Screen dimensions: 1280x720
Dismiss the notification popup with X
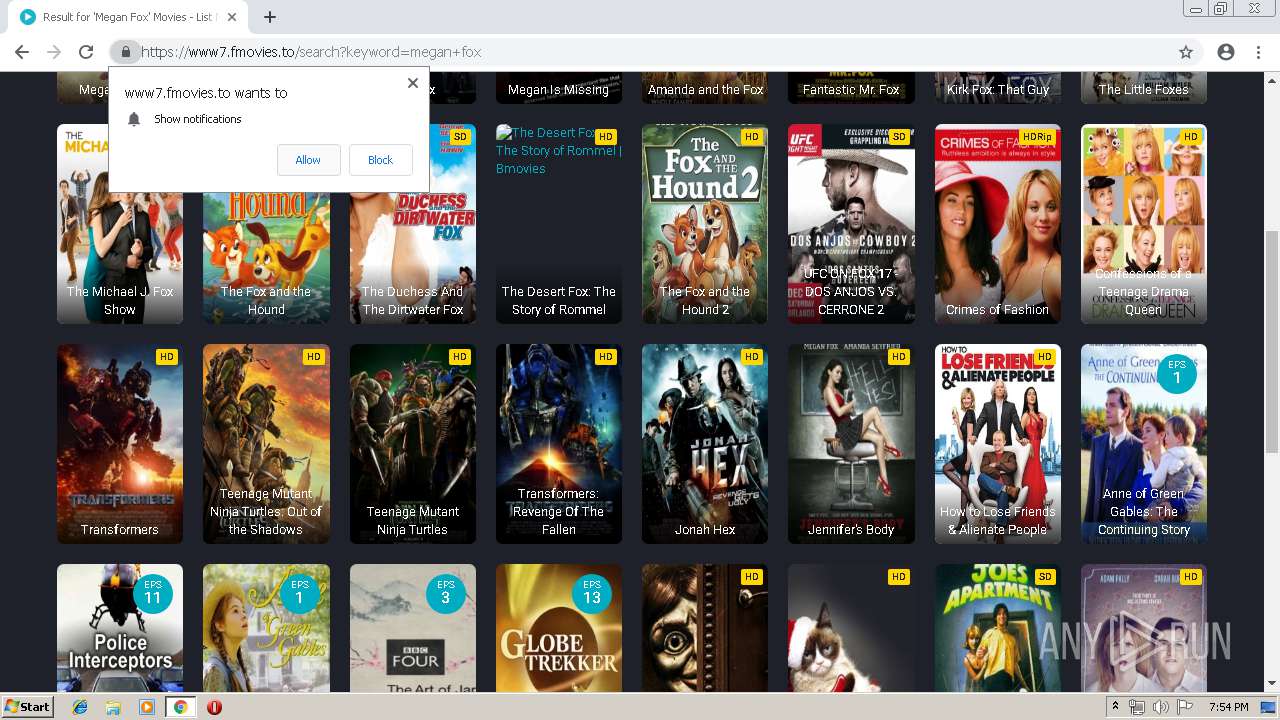(x=412, y=83)
